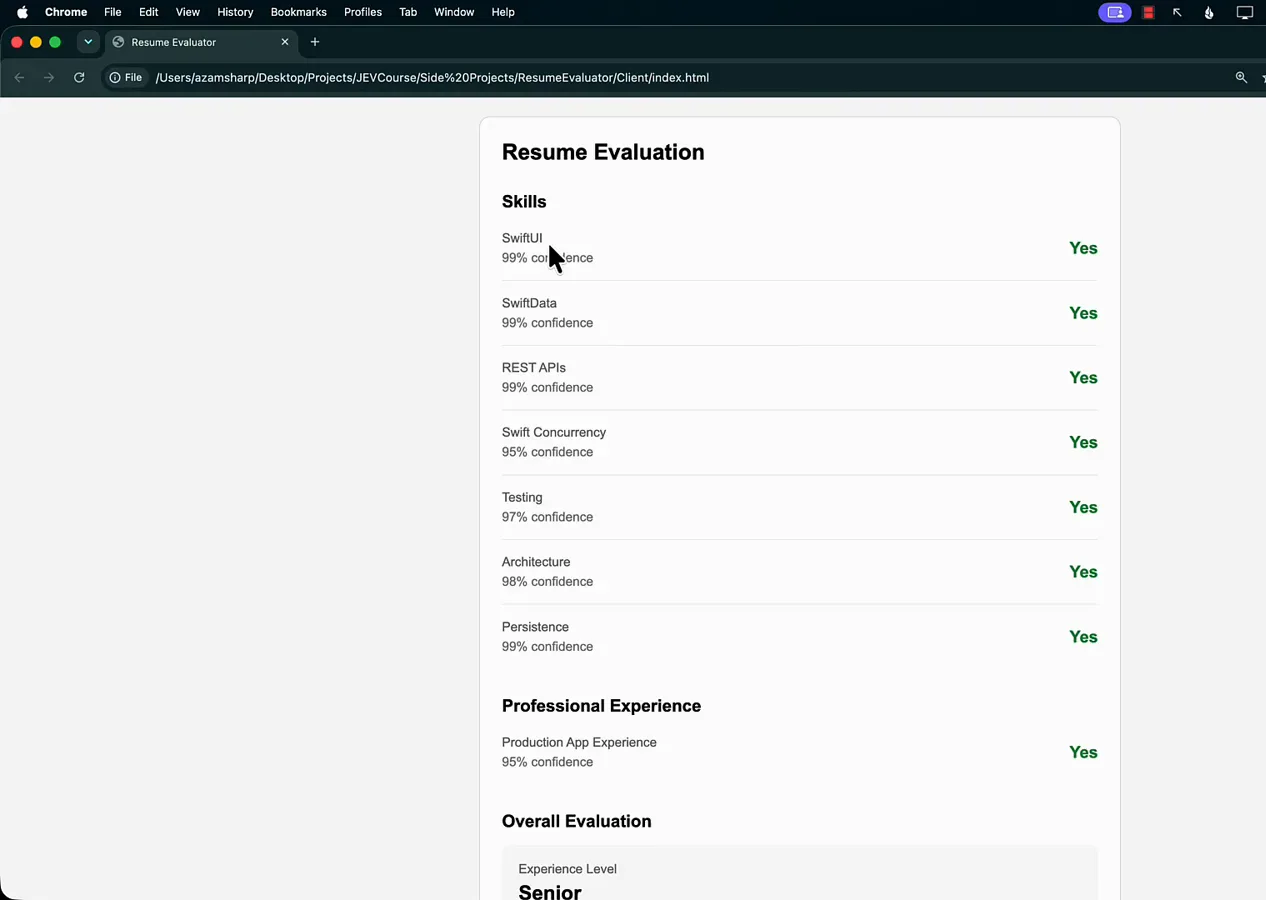Close the Resume Evaluator tab

coord(285,42)
